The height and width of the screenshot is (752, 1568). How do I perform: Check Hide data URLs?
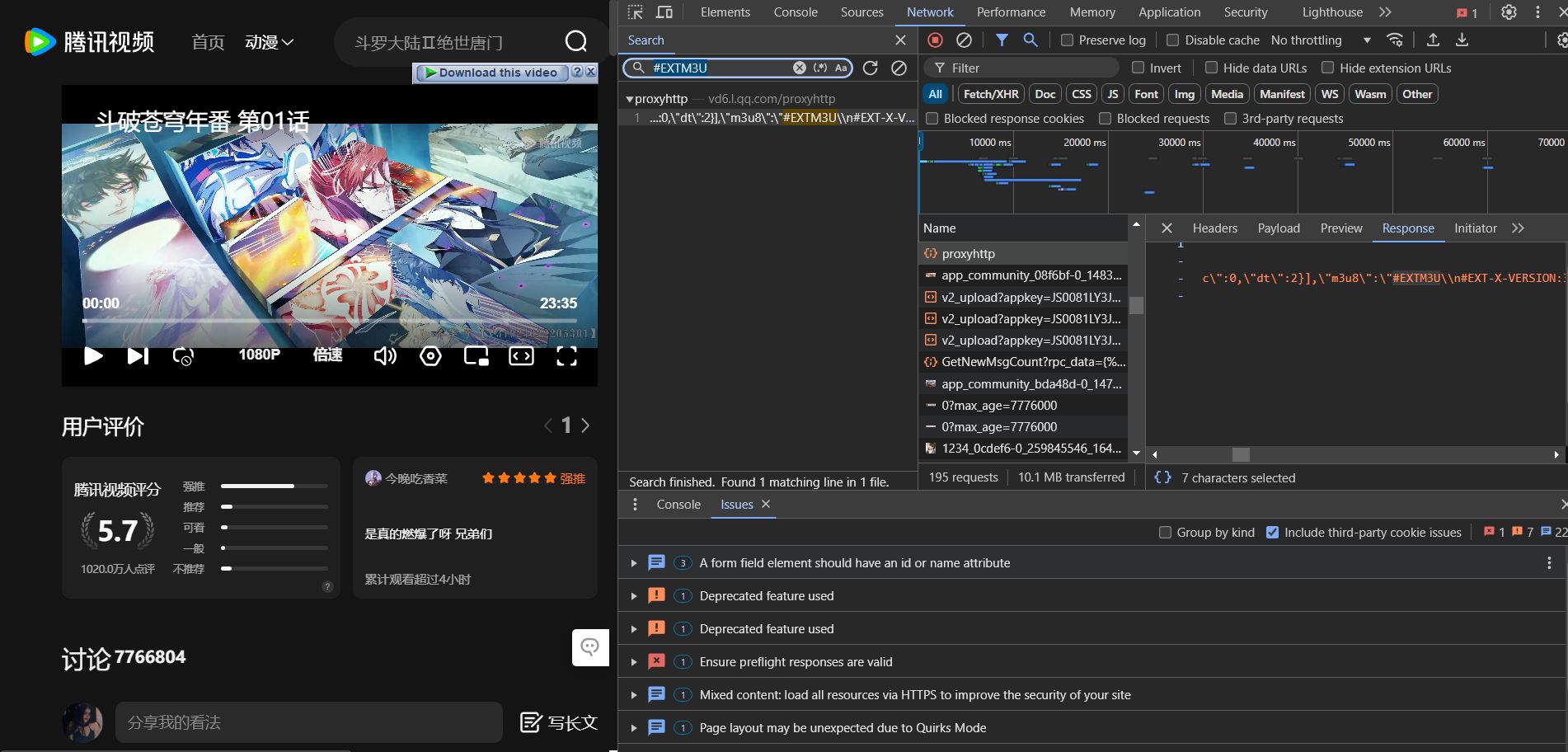[1211, 68]
